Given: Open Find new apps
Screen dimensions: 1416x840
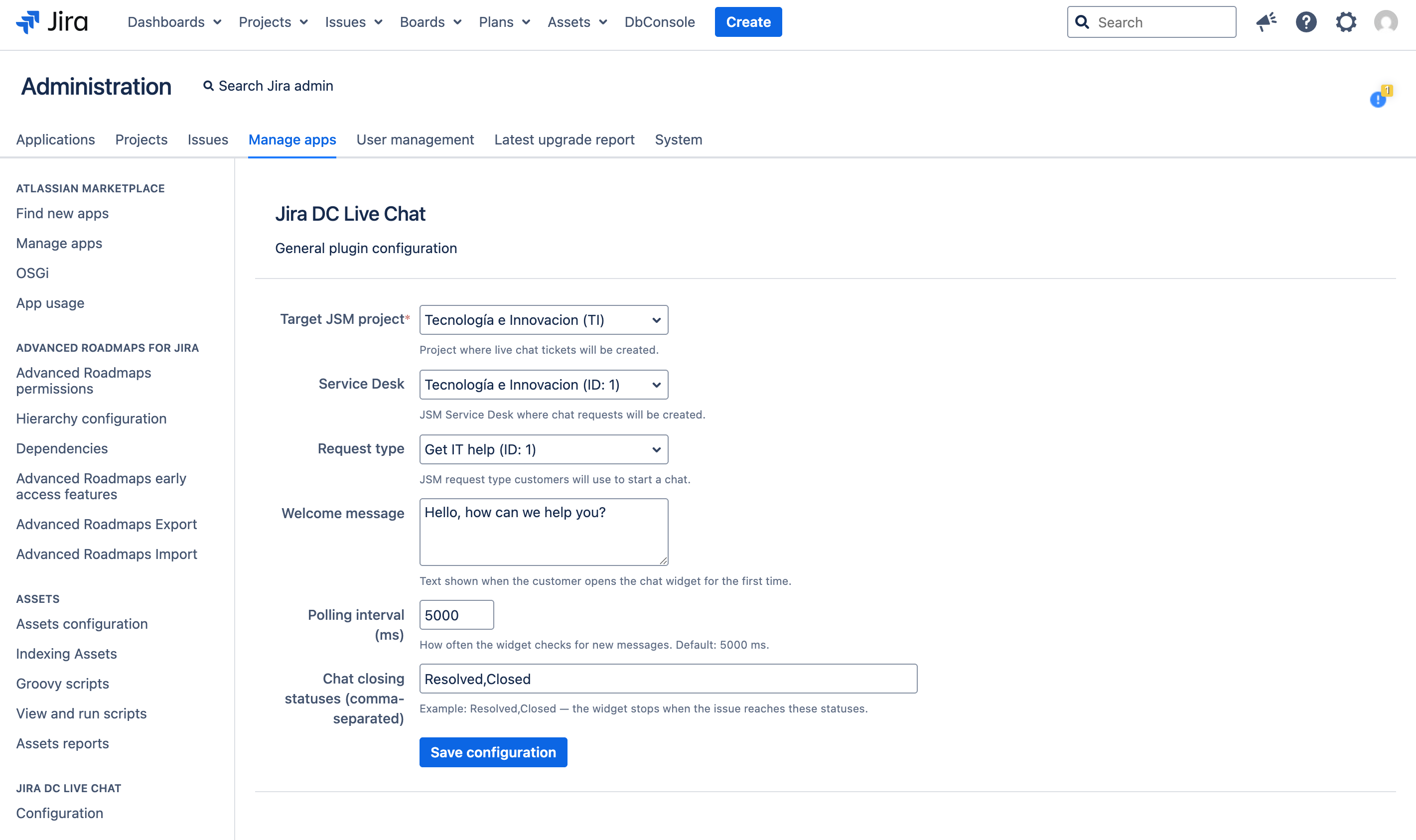Looking at the screenshot, I should pyautogui.click(x=62, y=213).
